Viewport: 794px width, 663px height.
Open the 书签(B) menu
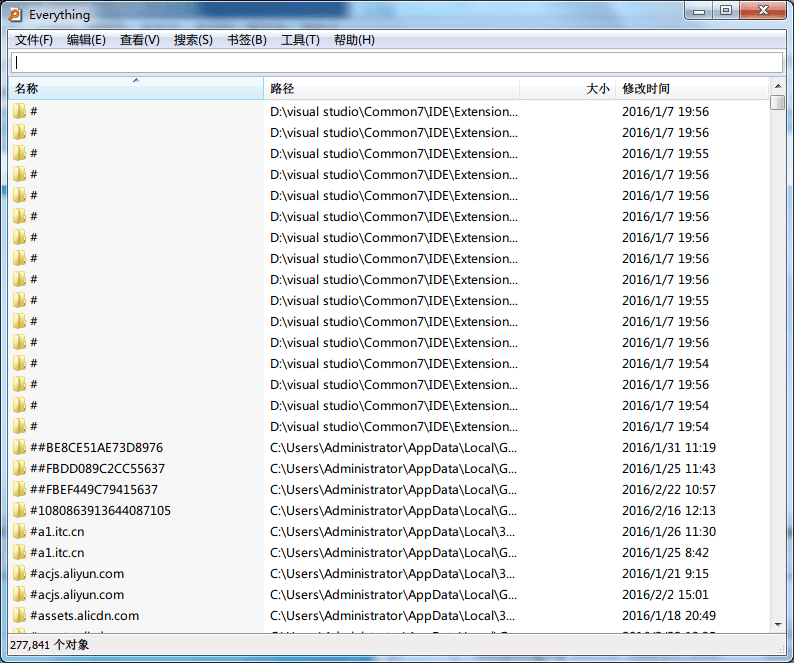pyautogui.click(x=247, y=40)
